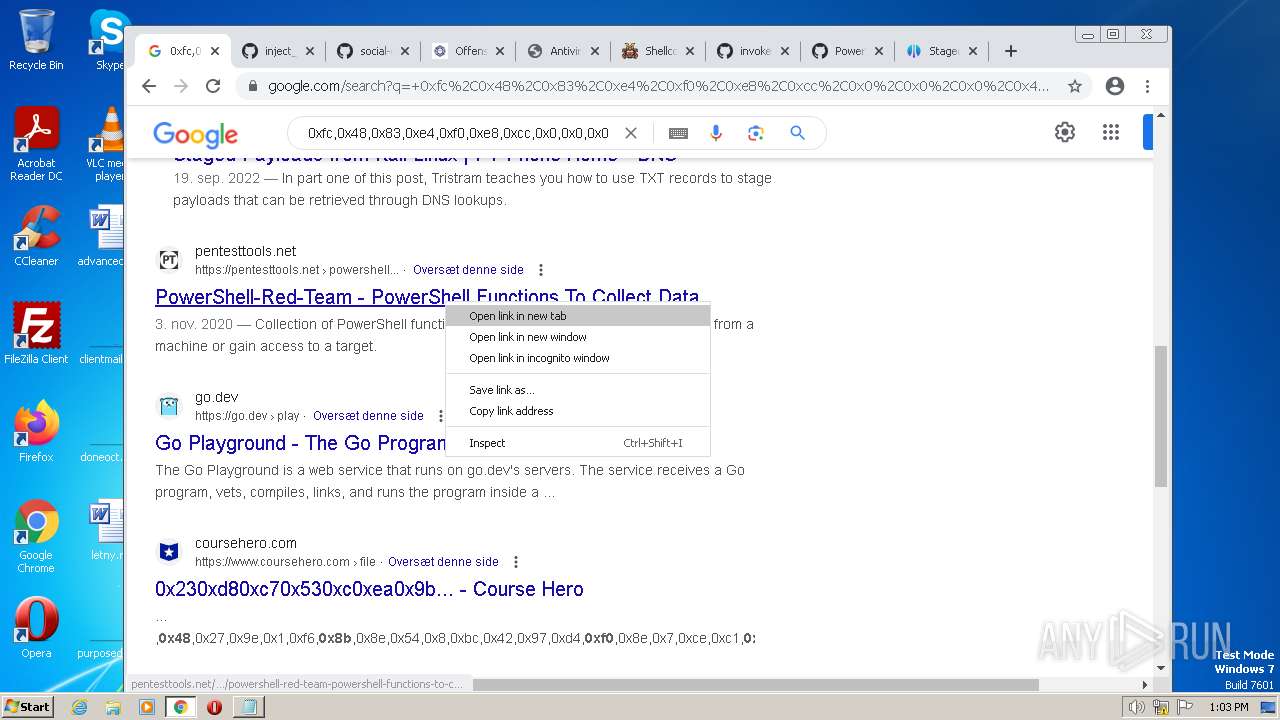The width and height of the screenshot is (1280, 720).
Task: Open Google quick settings gear
Action: coord(1065,132)
